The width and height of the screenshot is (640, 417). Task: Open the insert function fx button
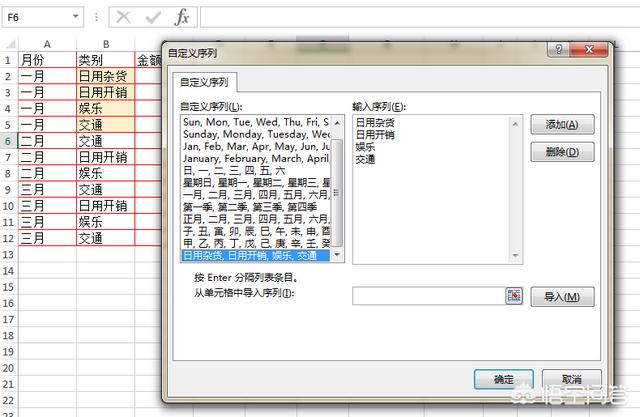point(182,17)
